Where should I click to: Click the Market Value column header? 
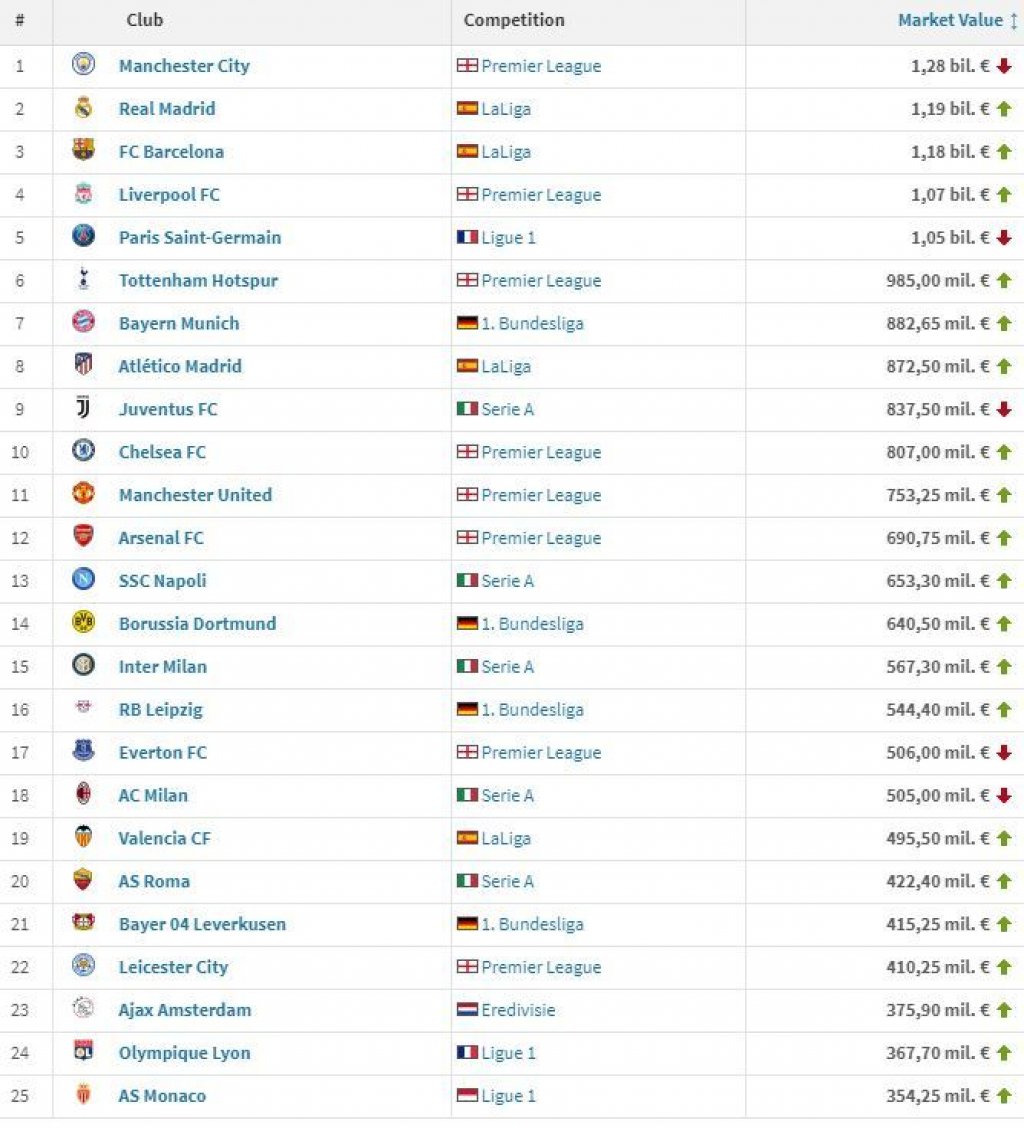pyautogui.click(x=950, y=20)
